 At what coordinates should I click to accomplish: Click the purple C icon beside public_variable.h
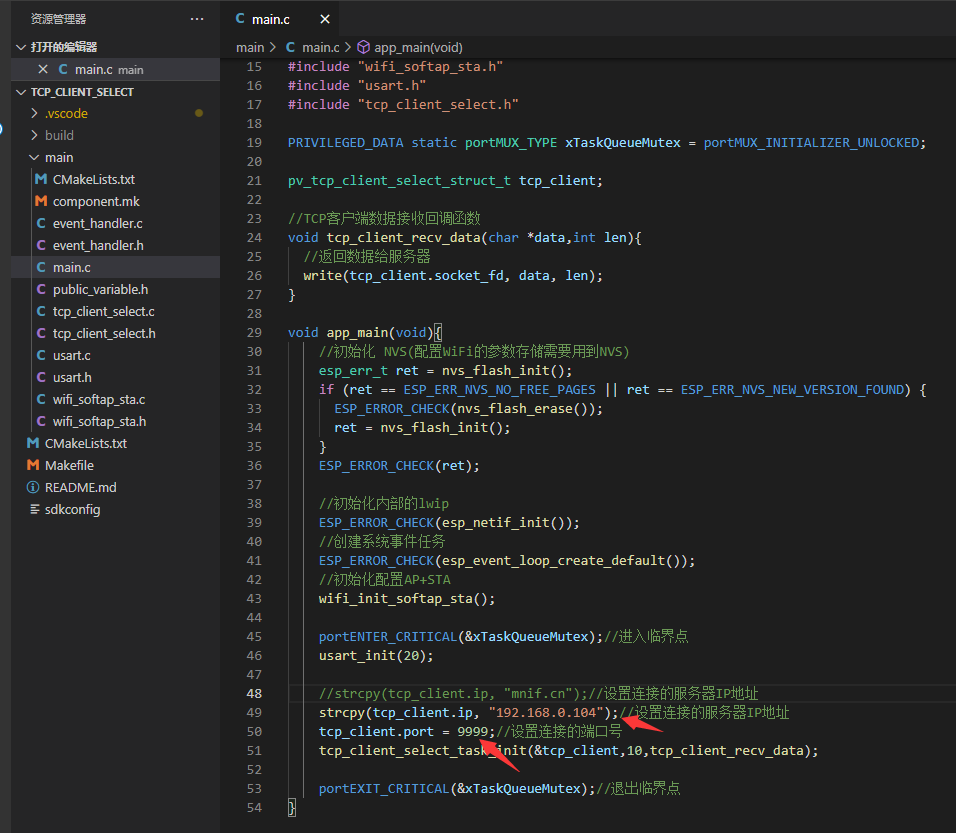[41, 289]
